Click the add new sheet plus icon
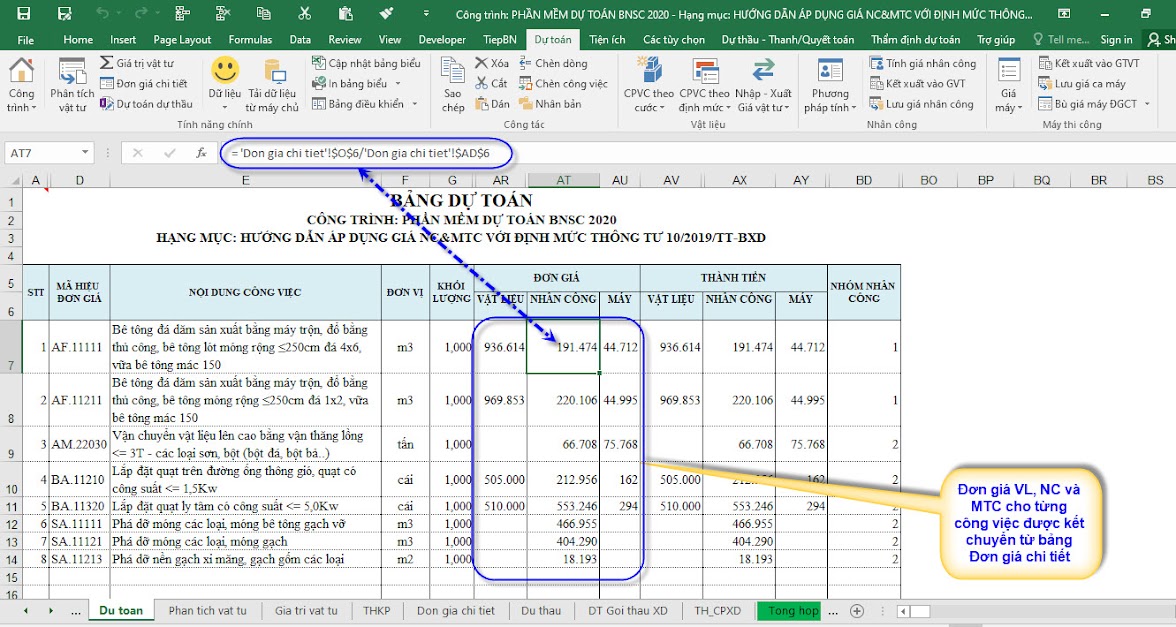The image size is (1176, 627). 857,610
